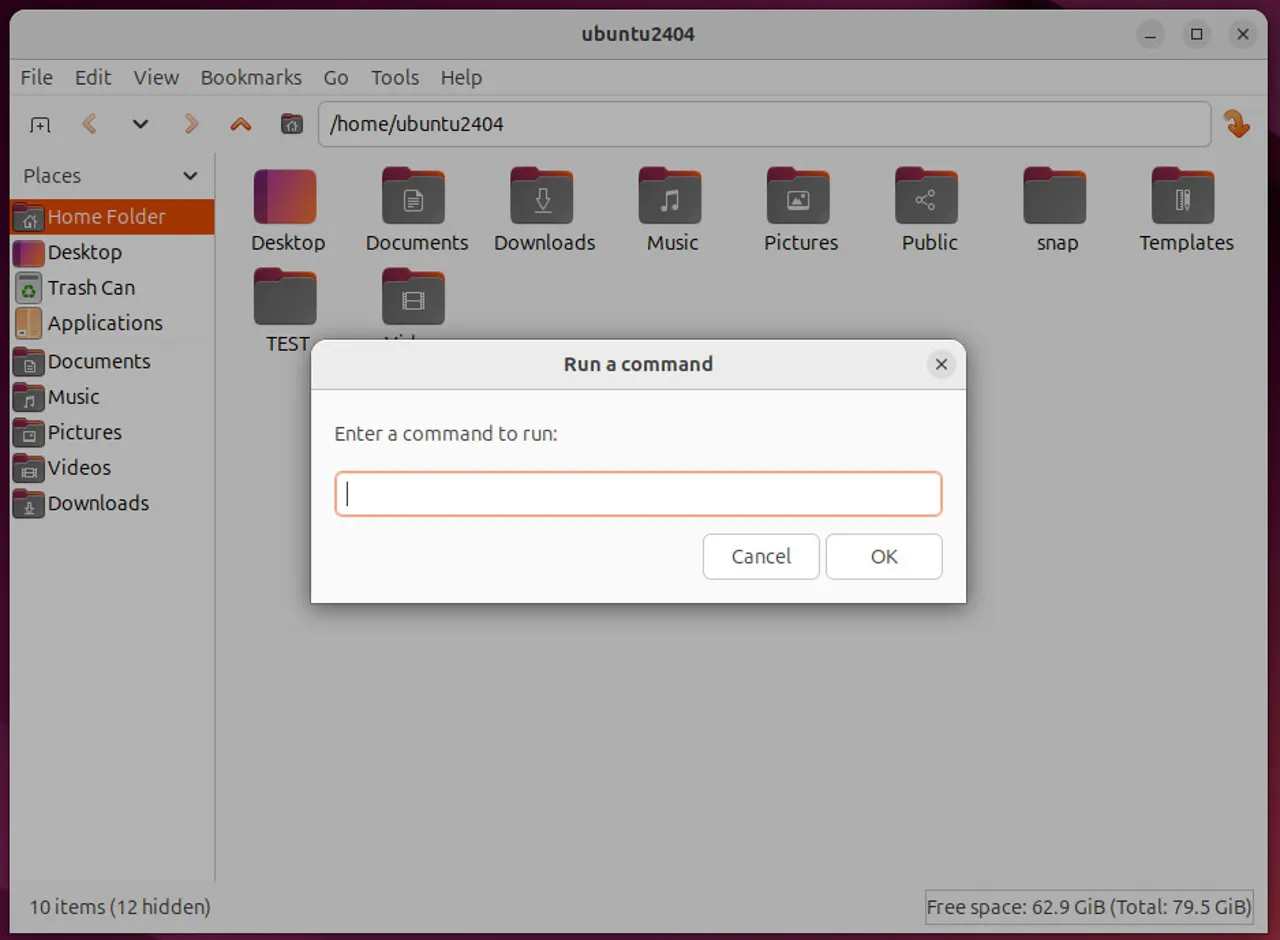Click the orange go arrow beside the path bar
The image size is (1280, 940).
[1238, 123]
